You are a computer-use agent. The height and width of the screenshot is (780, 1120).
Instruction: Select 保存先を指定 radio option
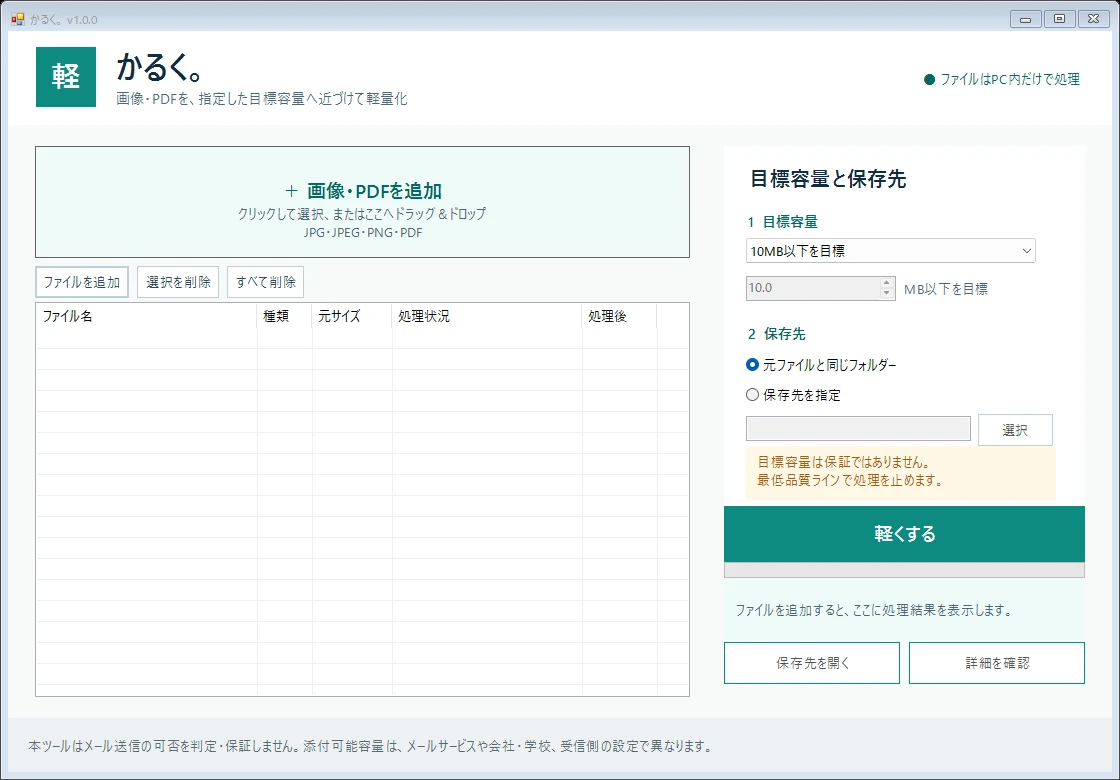tap(793, 395)
